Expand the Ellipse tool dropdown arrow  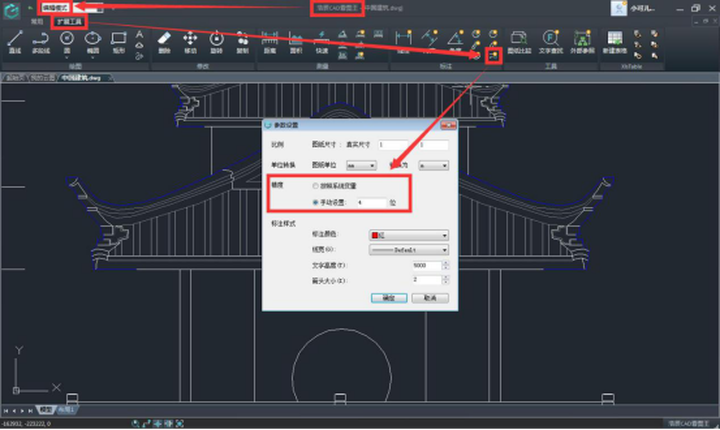[93, 57]
